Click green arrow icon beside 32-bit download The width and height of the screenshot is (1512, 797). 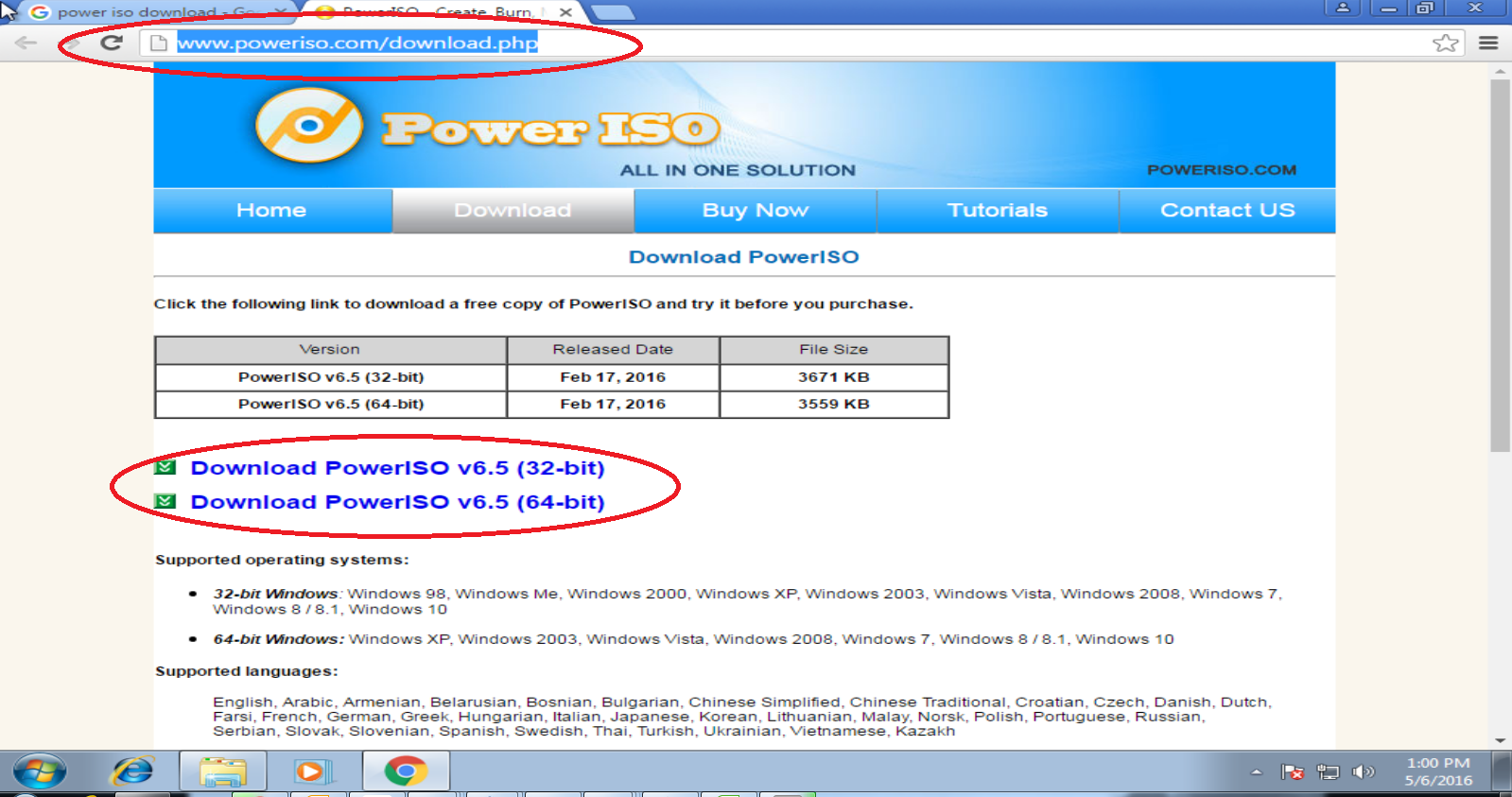165,467
